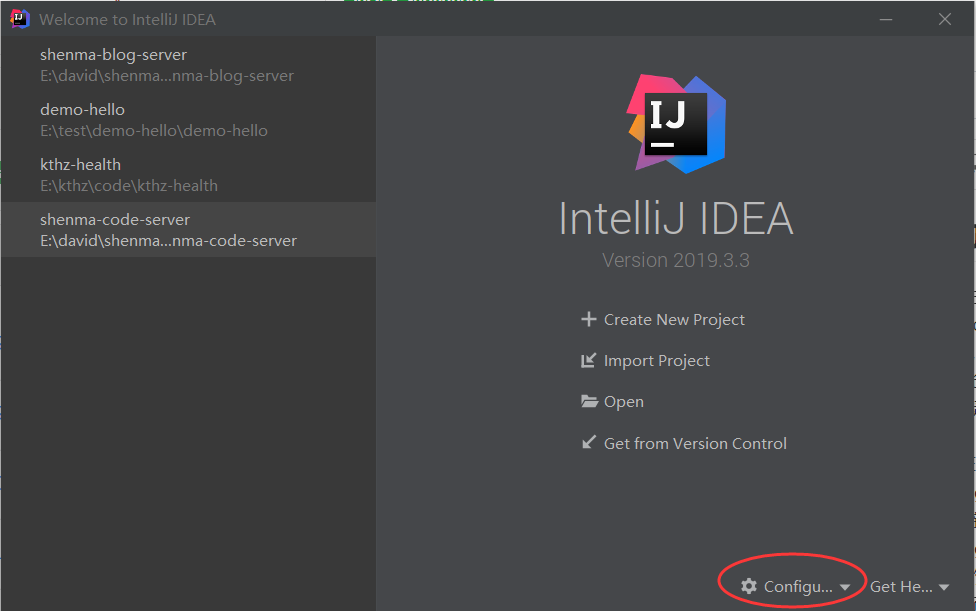Open recent project shenma-code-server
This screenshot has width=976, height=611.
pos(188,230)
